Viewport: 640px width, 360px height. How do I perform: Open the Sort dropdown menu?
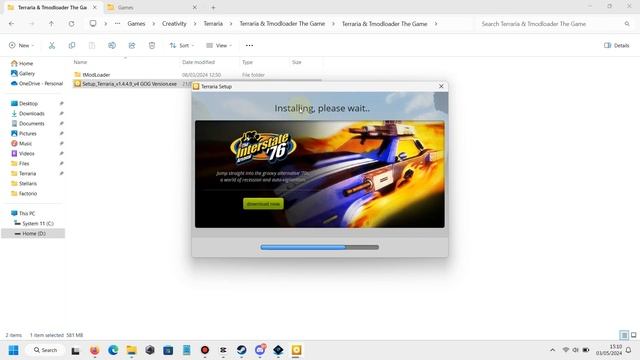182,45
